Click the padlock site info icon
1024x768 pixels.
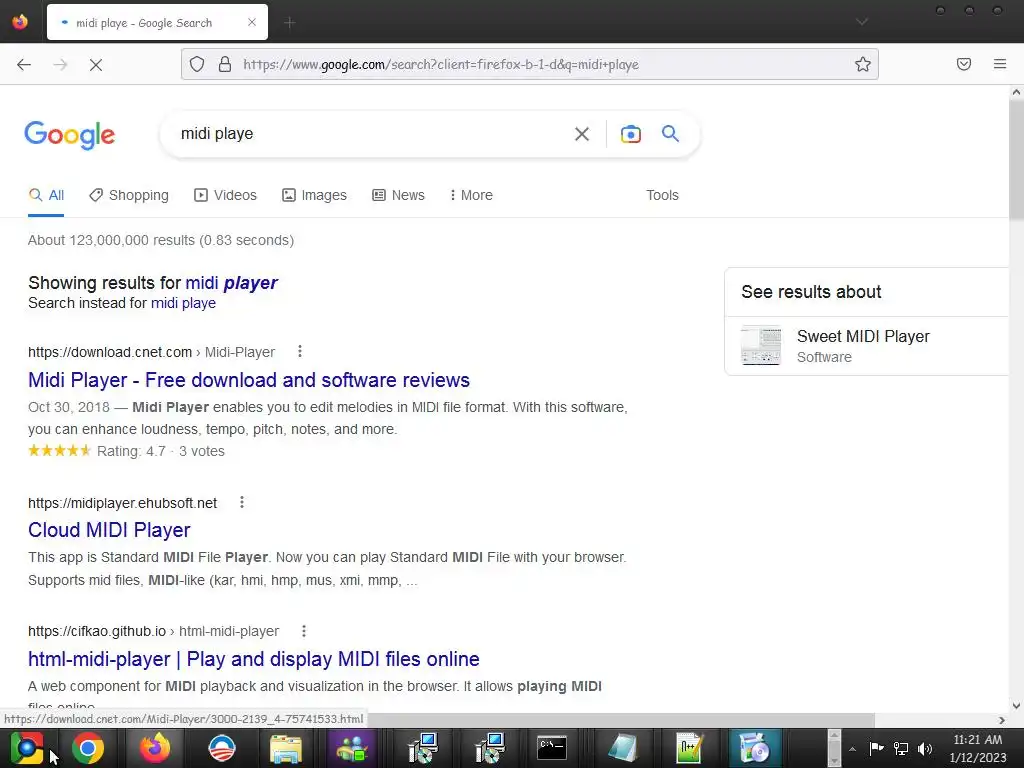coord(225,64)
